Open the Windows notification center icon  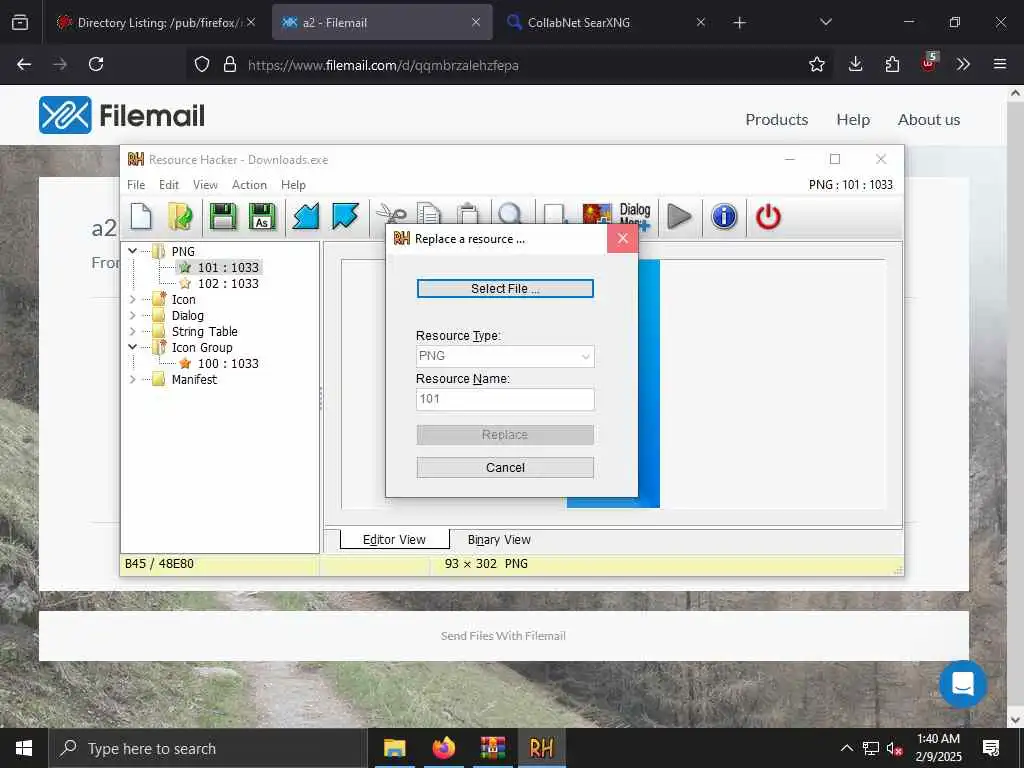(991, 748)
